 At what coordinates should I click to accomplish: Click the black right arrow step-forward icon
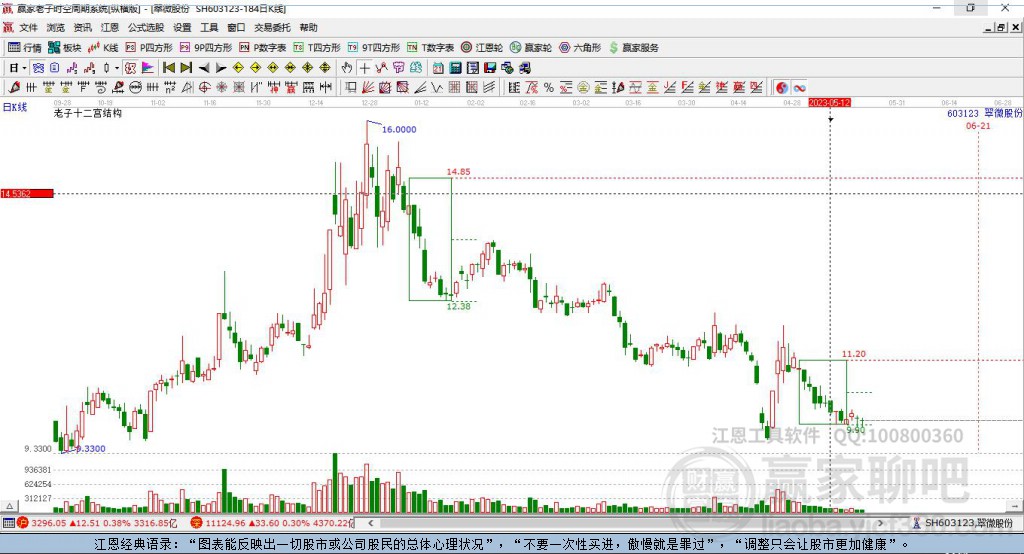pyautogui.click(x=221, y=68)
